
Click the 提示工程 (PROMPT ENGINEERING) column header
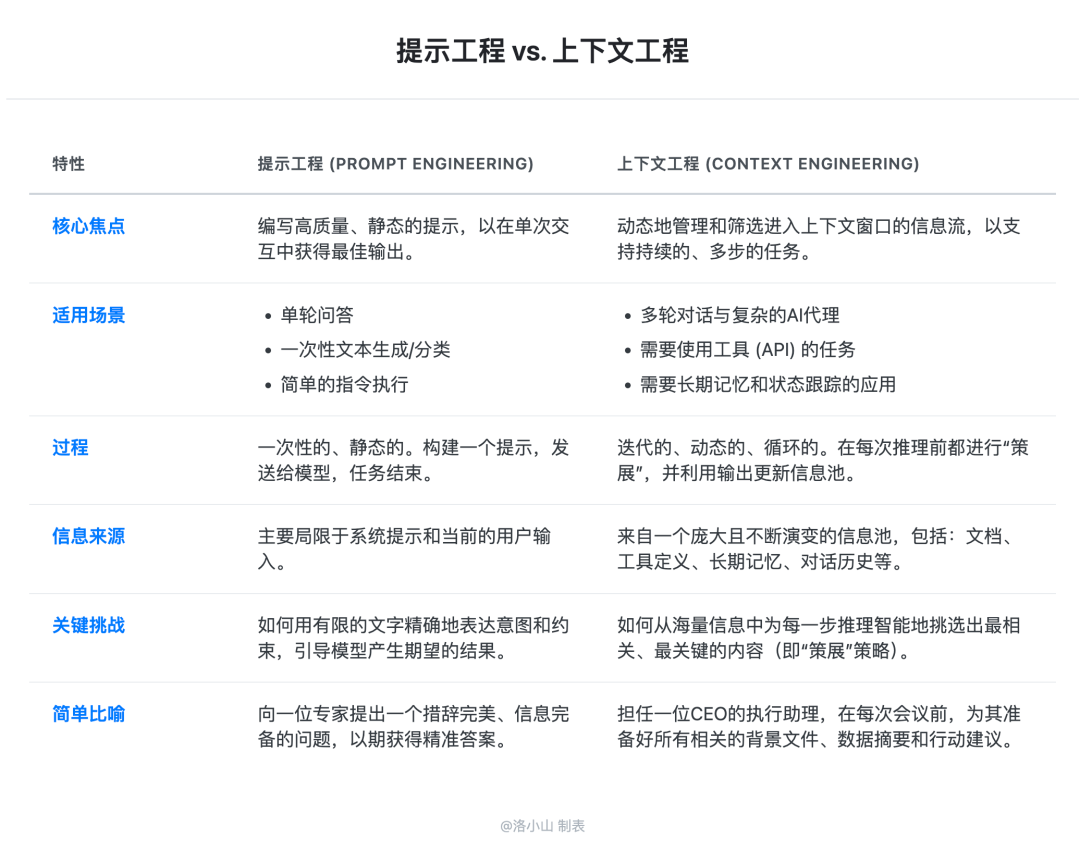(395, 163)
